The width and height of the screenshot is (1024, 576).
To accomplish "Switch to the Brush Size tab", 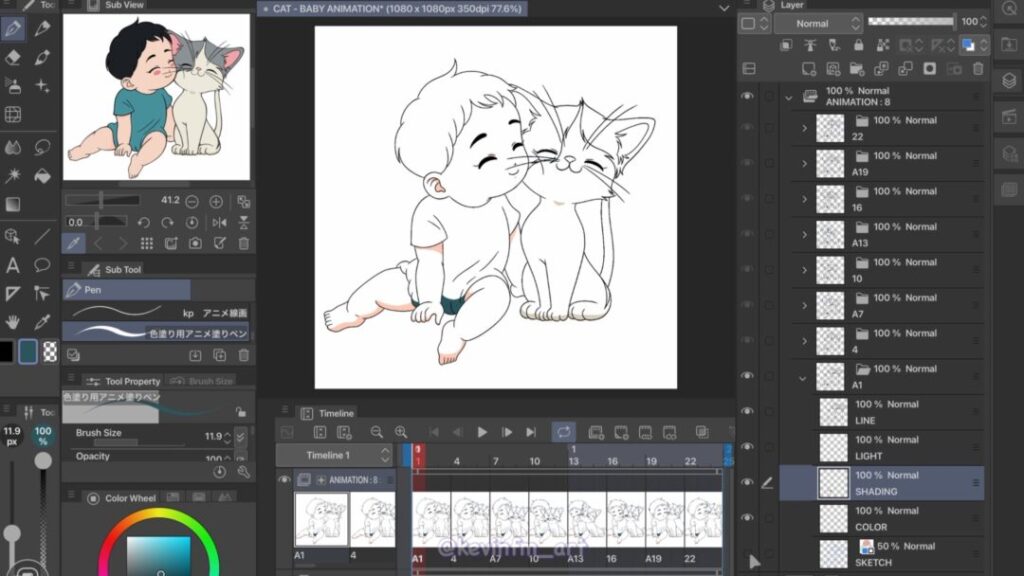I will pos(201,381).
